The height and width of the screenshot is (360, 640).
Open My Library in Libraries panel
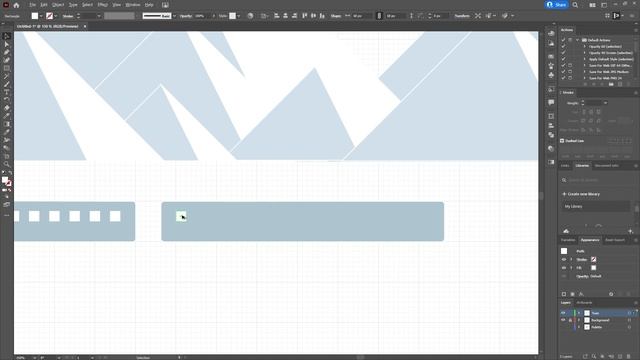(x=595, y=207)
